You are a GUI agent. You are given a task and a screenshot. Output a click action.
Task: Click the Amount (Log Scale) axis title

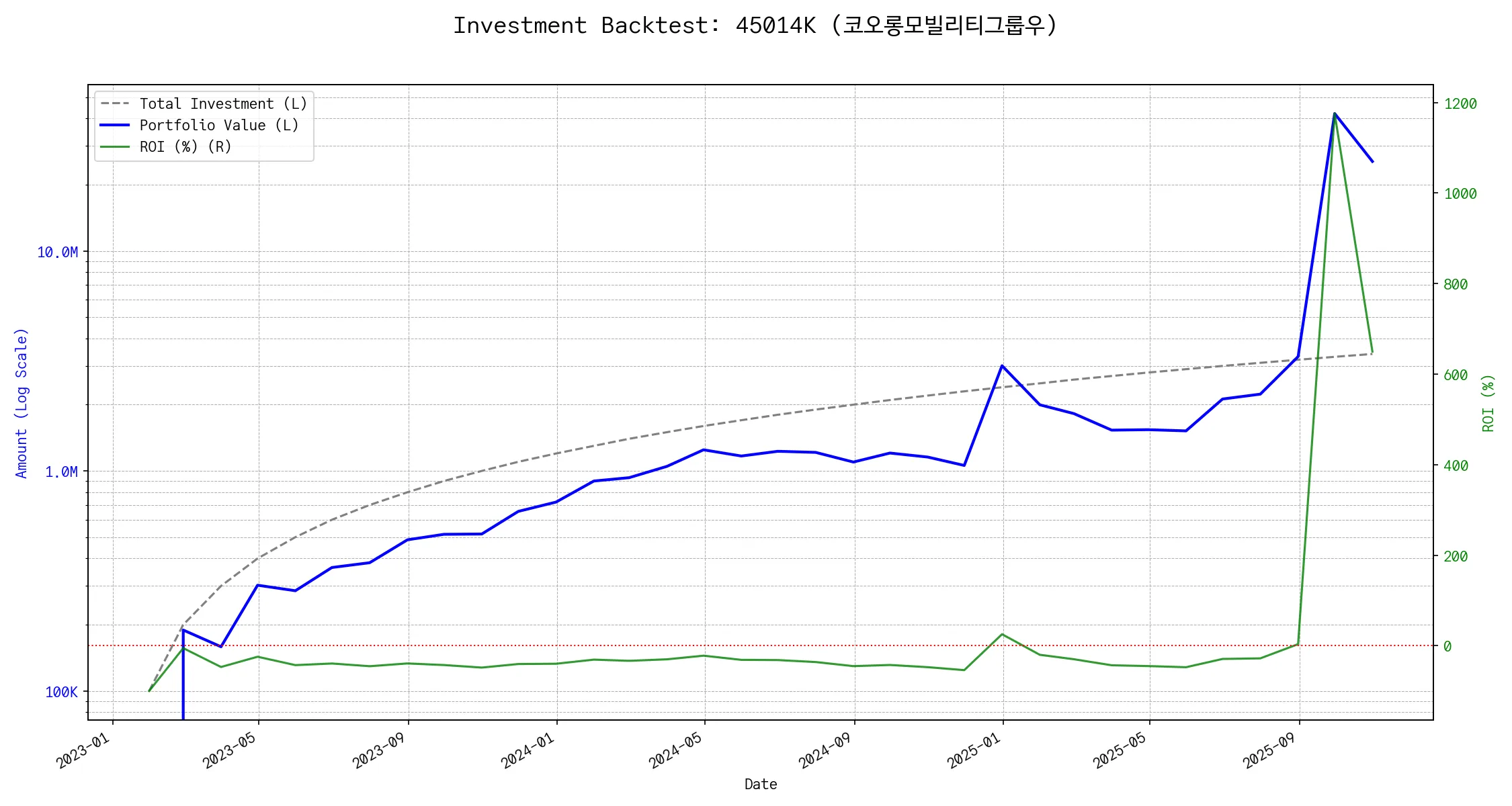coord(22,403)
